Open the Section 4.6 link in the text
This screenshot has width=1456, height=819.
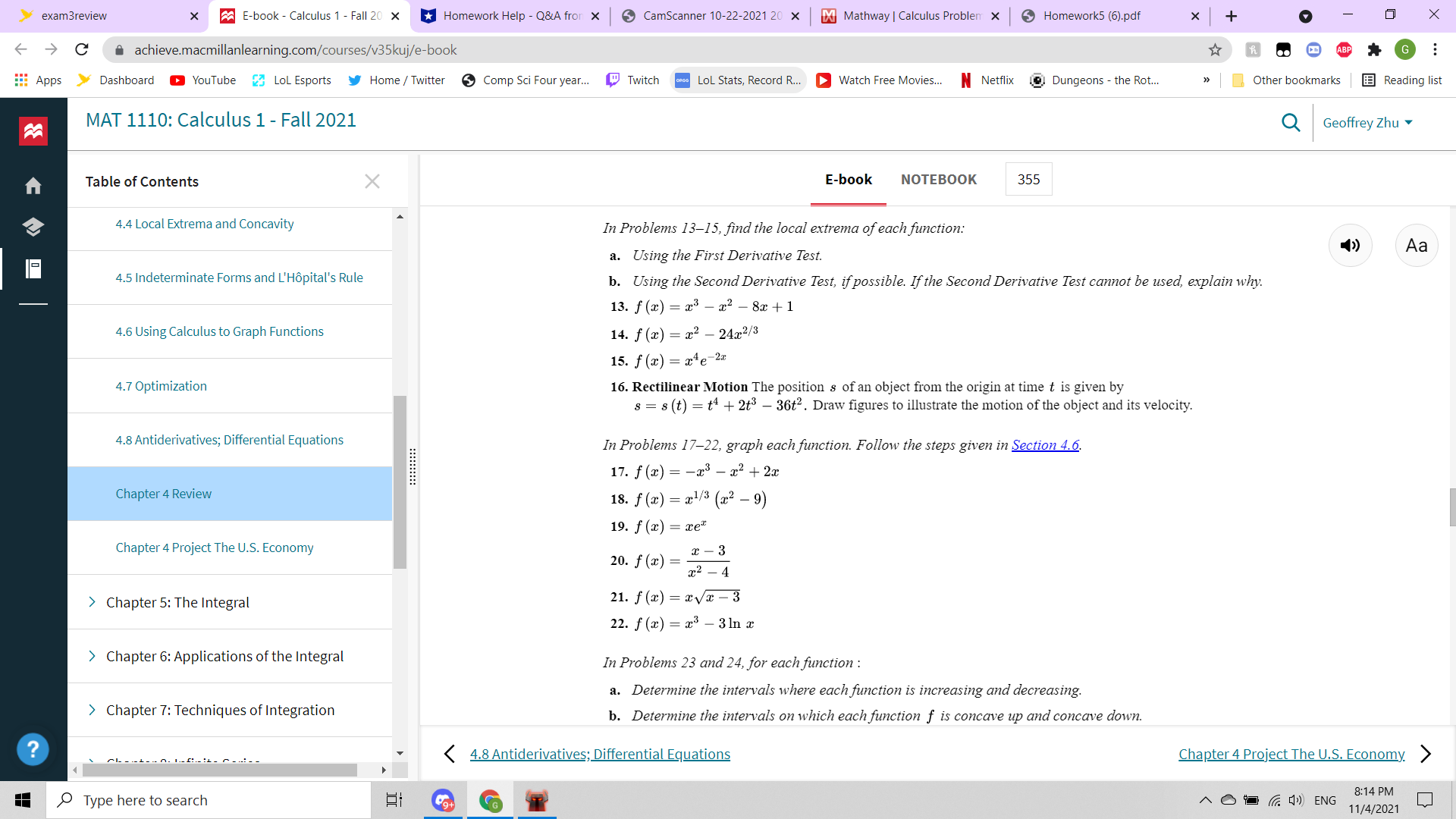pos(1046,445)
